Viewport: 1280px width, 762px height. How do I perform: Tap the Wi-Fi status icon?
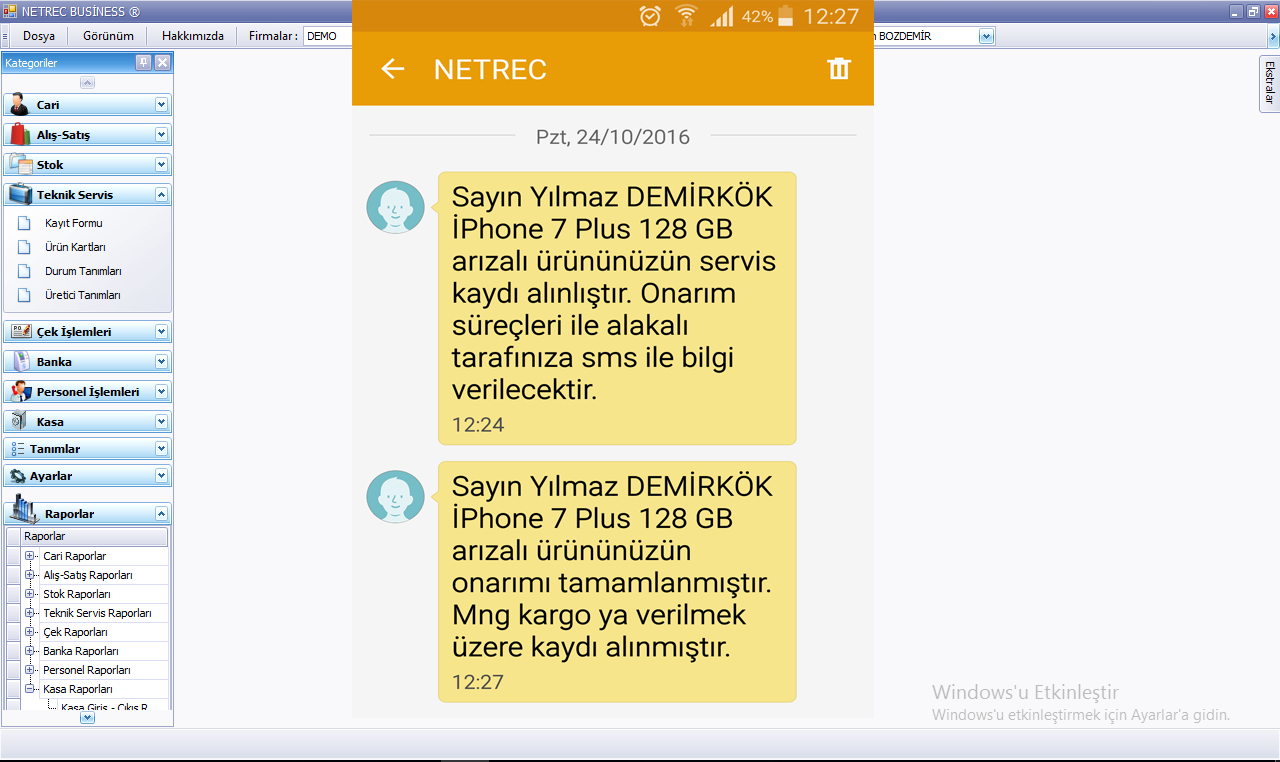[x=686, y=16]
